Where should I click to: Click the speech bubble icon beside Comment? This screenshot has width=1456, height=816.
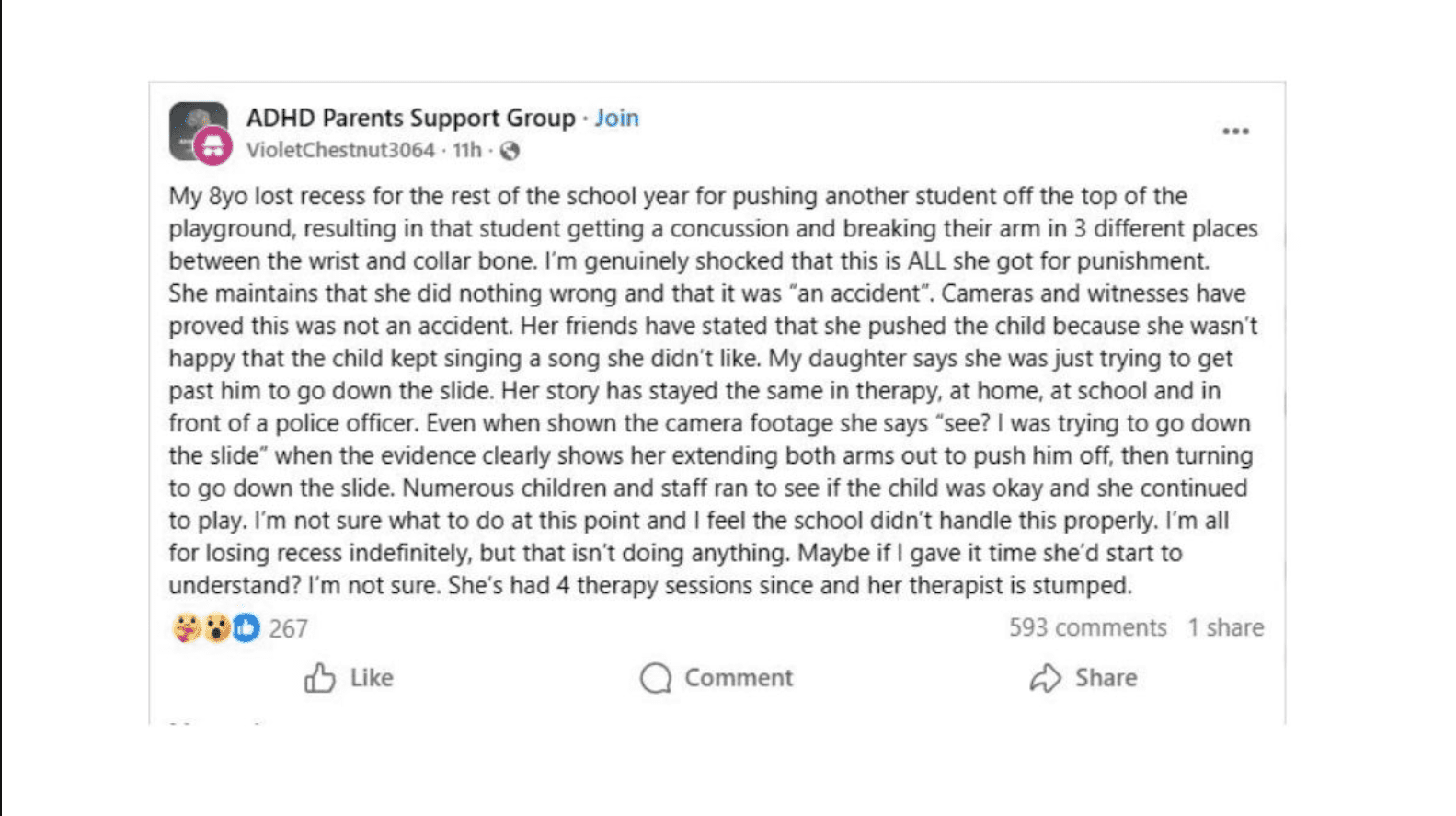(655, 678)
